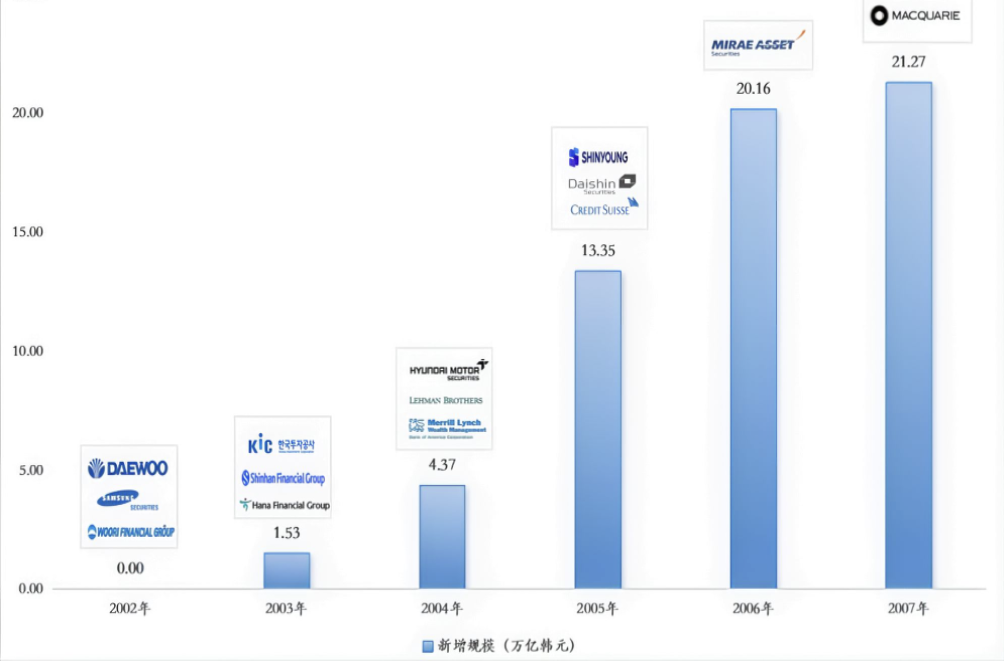Click the y-axis value 5.00
The width and height of the screenshot is (1004, 664).
(31, 470)
